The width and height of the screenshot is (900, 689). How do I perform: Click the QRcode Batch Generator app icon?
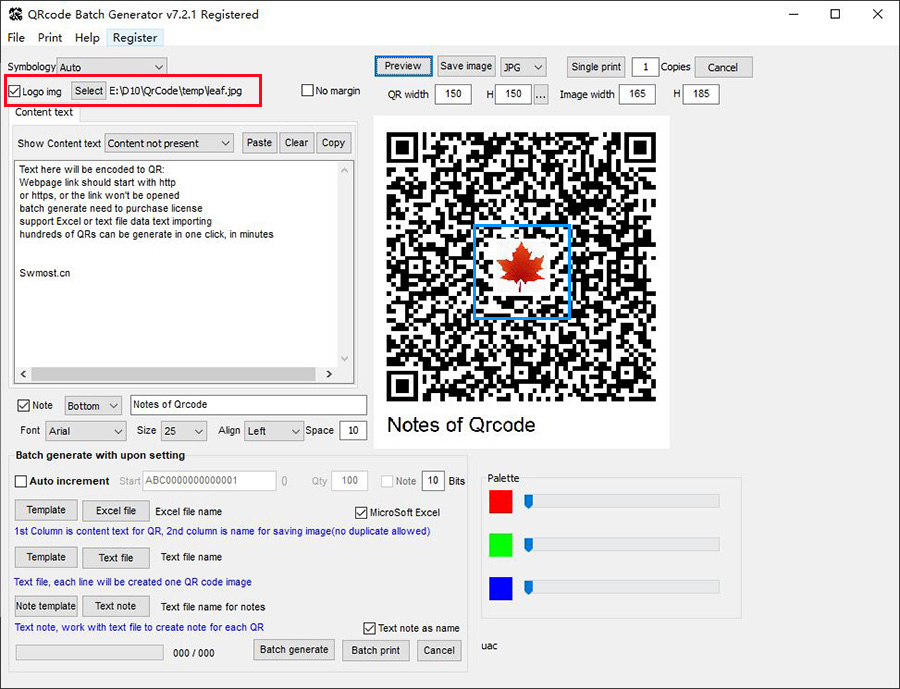[x=15, y=14]
